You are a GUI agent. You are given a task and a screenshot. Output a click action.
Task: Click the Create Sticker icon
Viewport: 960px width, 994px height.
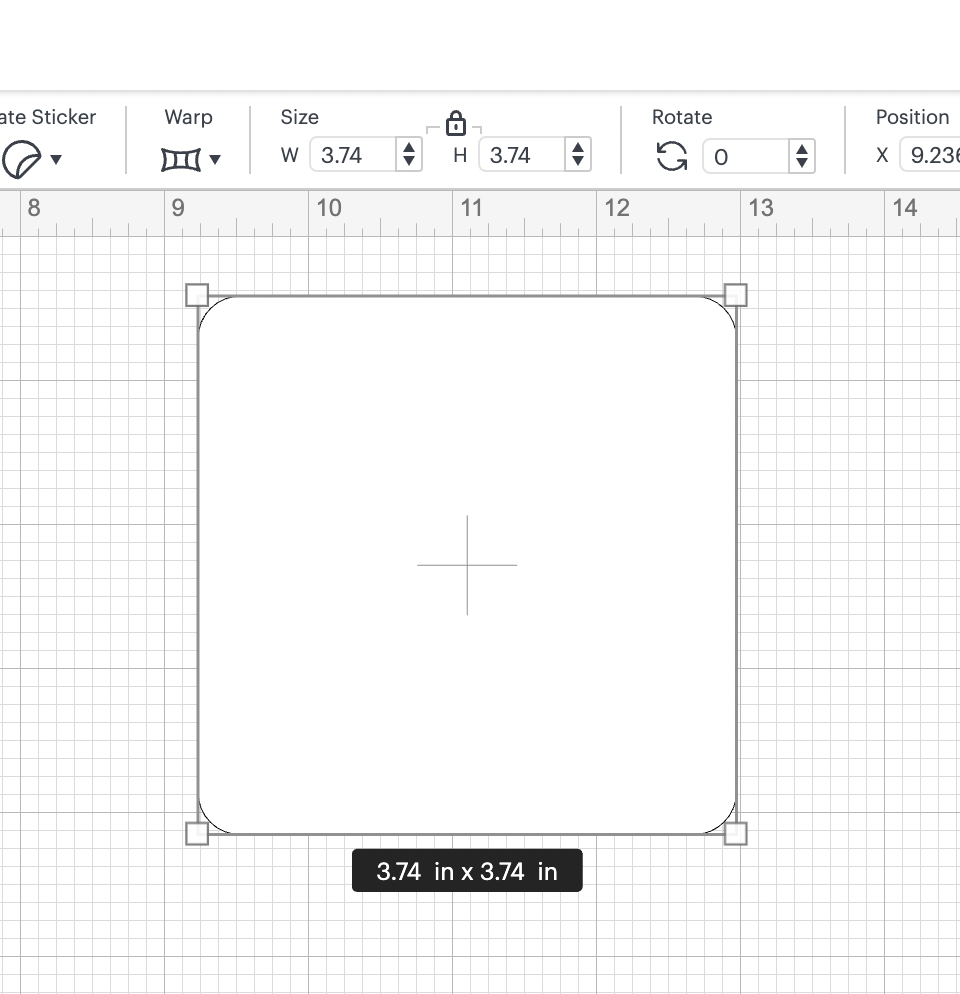[x=22, y=158]
